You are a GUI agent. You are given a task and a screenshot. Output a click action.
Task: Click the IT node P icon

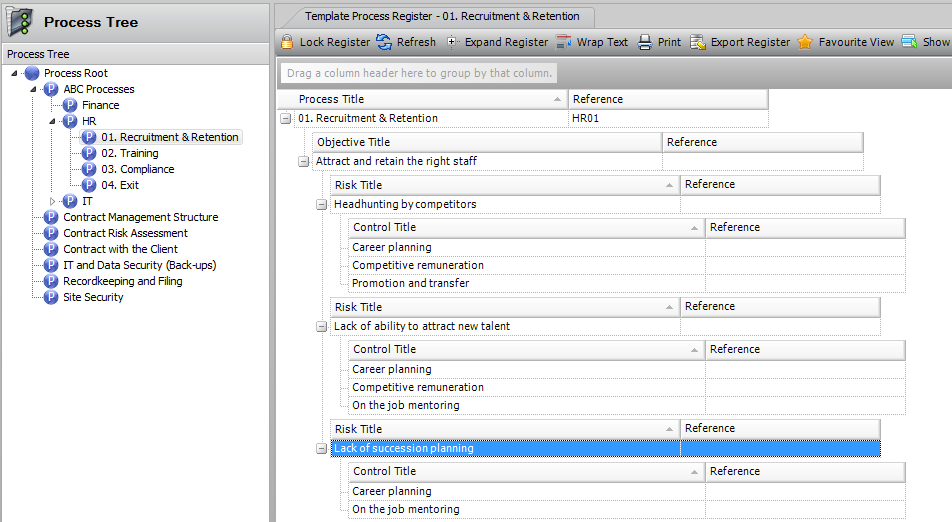point(70,201)
